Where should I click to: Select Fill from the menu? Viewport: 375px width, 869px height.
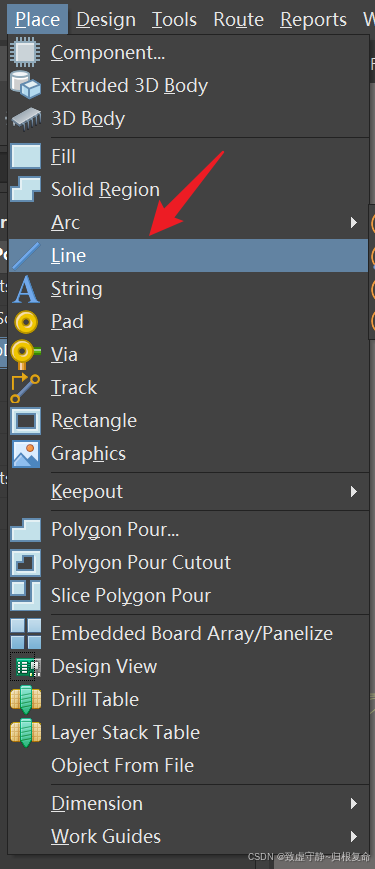click(x=188, y=157)
